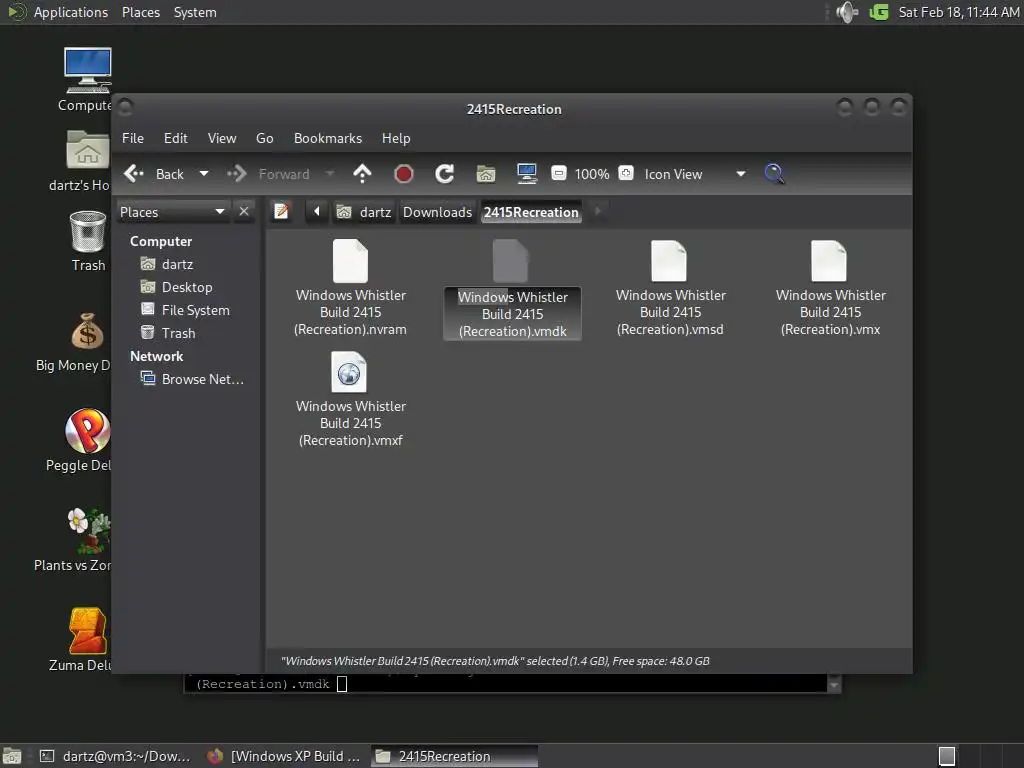1024x768 pixels.
Task: Reload the current folder
Action: click(445, 174)
